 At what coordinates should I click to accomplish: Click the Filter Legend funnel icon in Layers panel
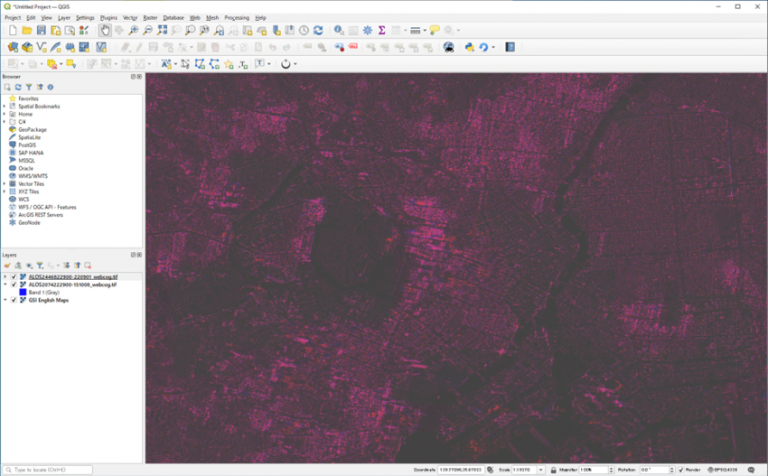(40, 265)
